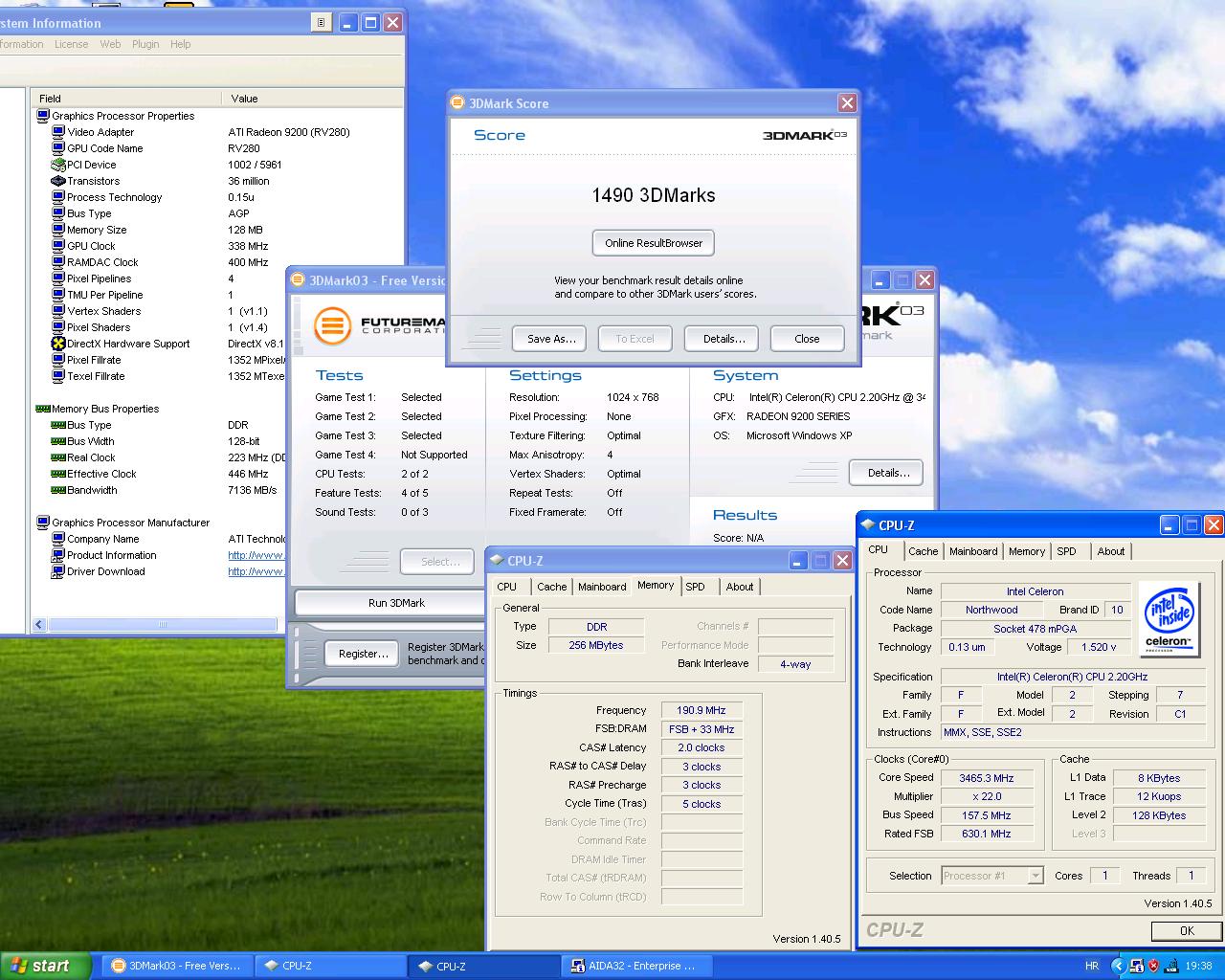Select the Video Adapter row icon
1225x980 pixels.
[x=58, y=132]
